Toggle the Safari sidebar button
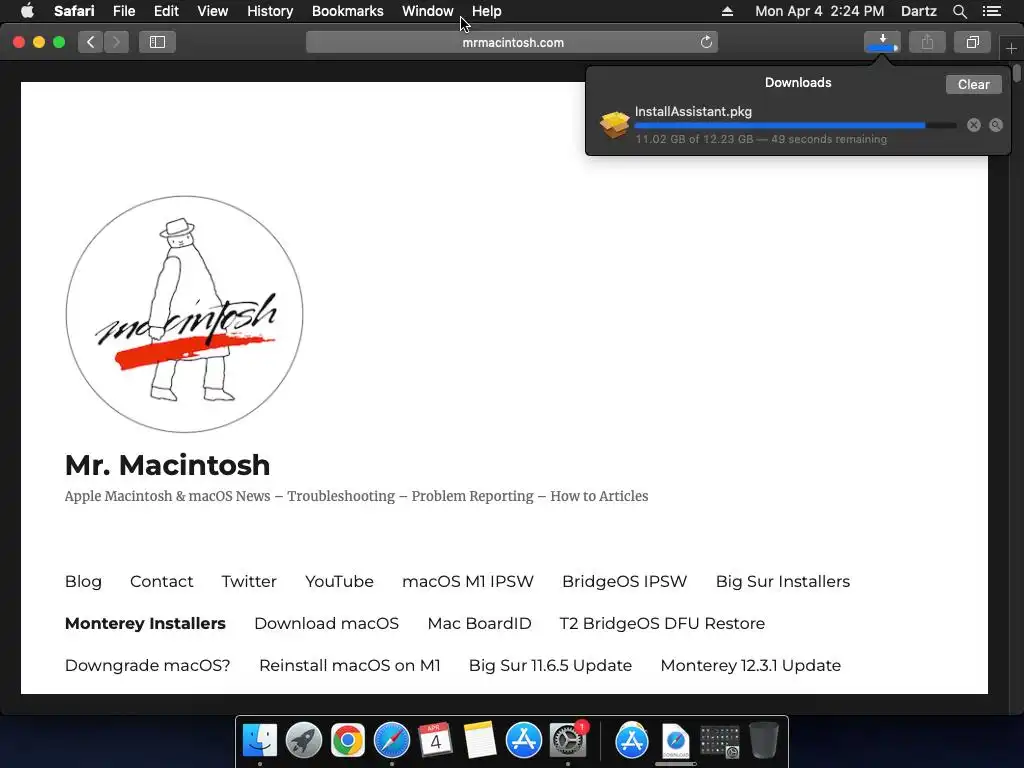This screenshot has height=768, width=1024. click(x=157, y=42)
